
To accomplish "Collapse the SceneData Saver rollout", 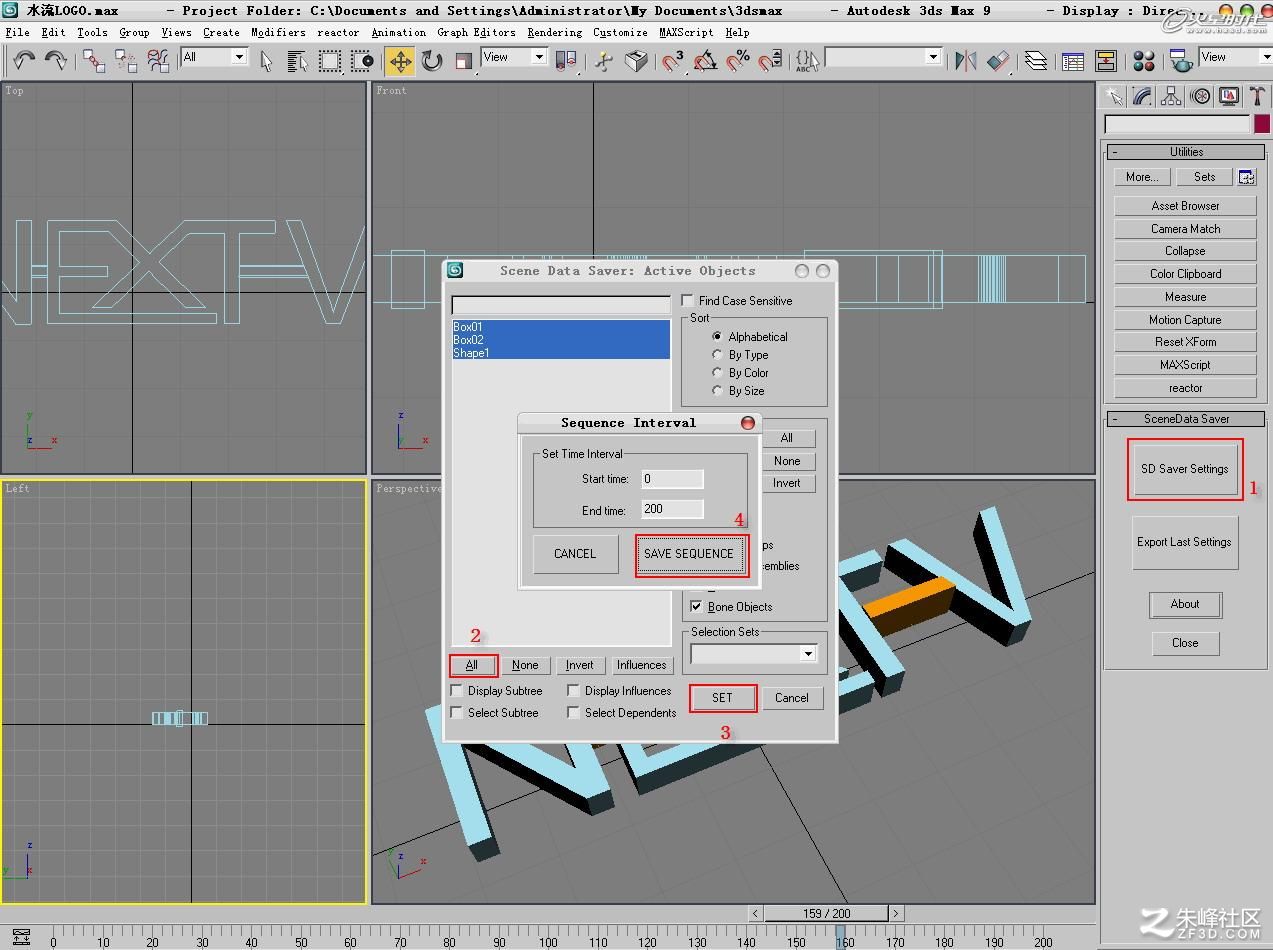I will (x=1186, y=419).
